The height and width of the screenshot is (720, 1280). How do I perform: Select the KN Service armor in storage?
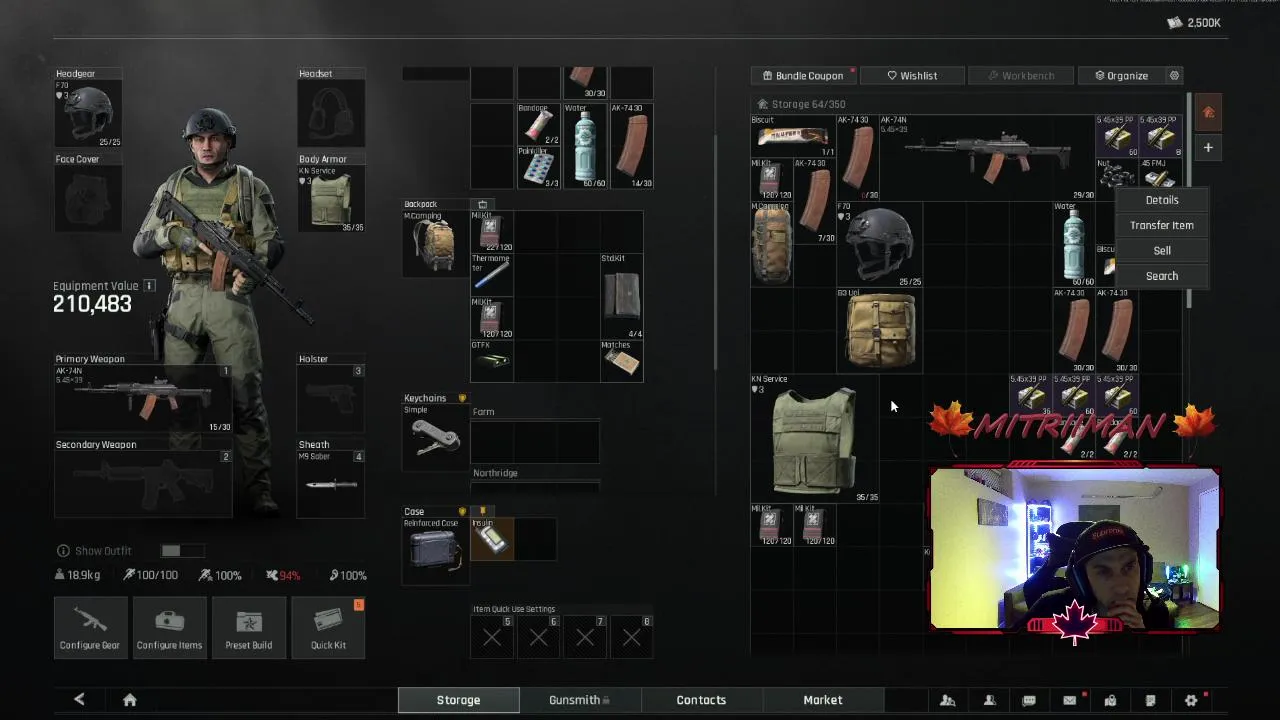coord(815,438)
